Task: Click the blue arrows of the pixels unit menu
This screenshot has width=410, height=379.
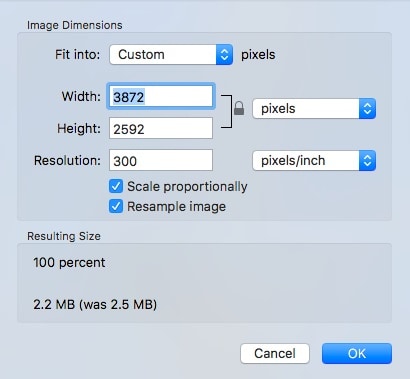Action: pyautogui.click(x=367, y=108)
